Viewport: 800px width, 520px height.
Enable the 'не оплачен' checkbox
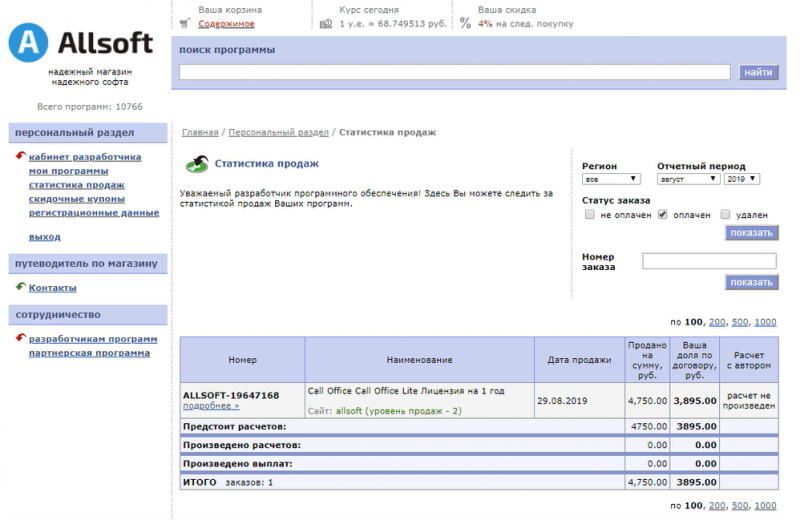click(590, 214)
